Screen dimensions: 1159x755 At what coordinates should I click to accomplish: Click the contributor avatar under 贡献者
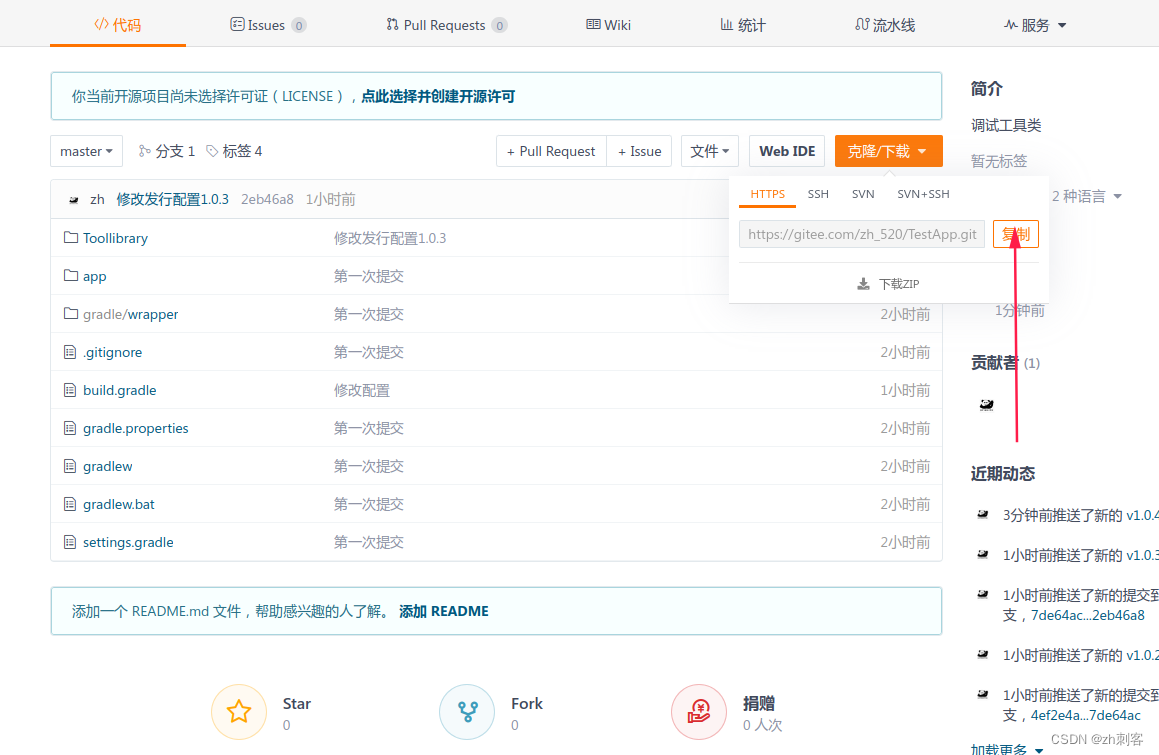(x=987, y=405)
